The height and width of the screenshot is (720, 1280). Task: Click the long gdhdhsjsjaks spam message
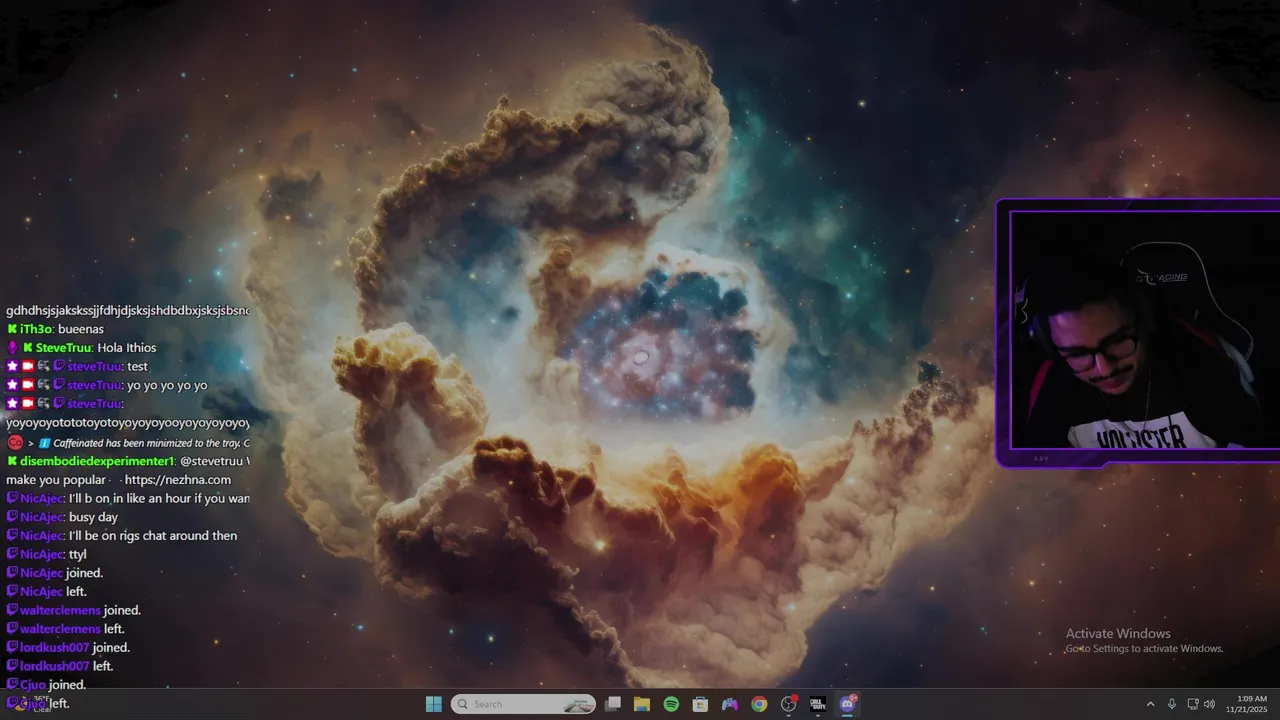click(x=128, y=311)
